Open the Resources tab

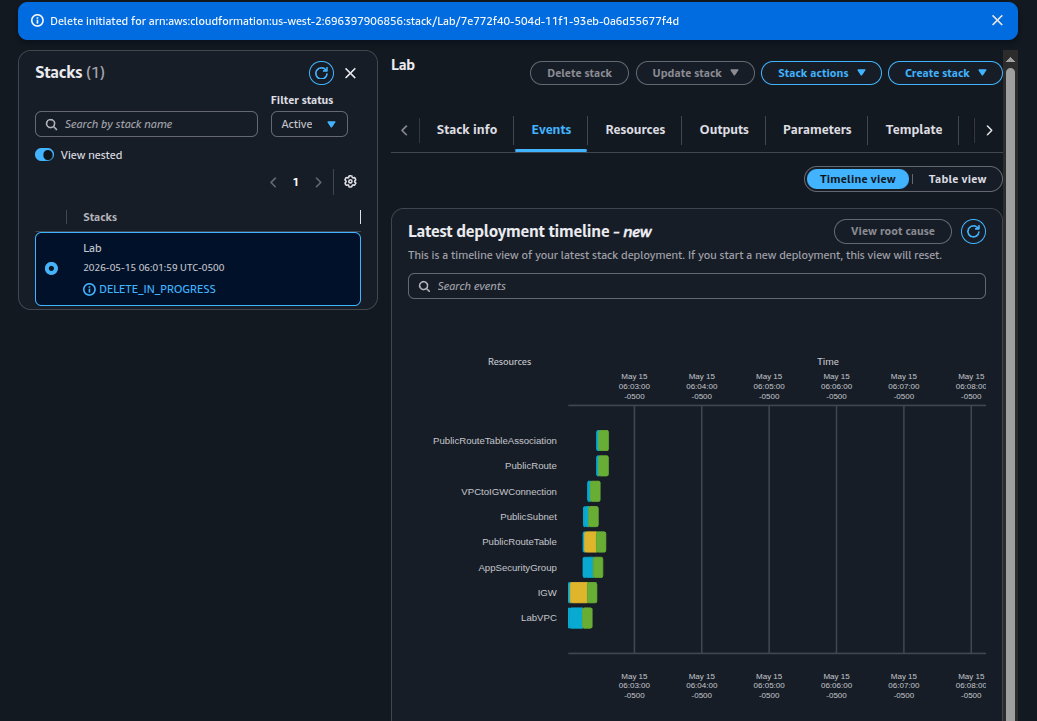(x=635, y=130)
